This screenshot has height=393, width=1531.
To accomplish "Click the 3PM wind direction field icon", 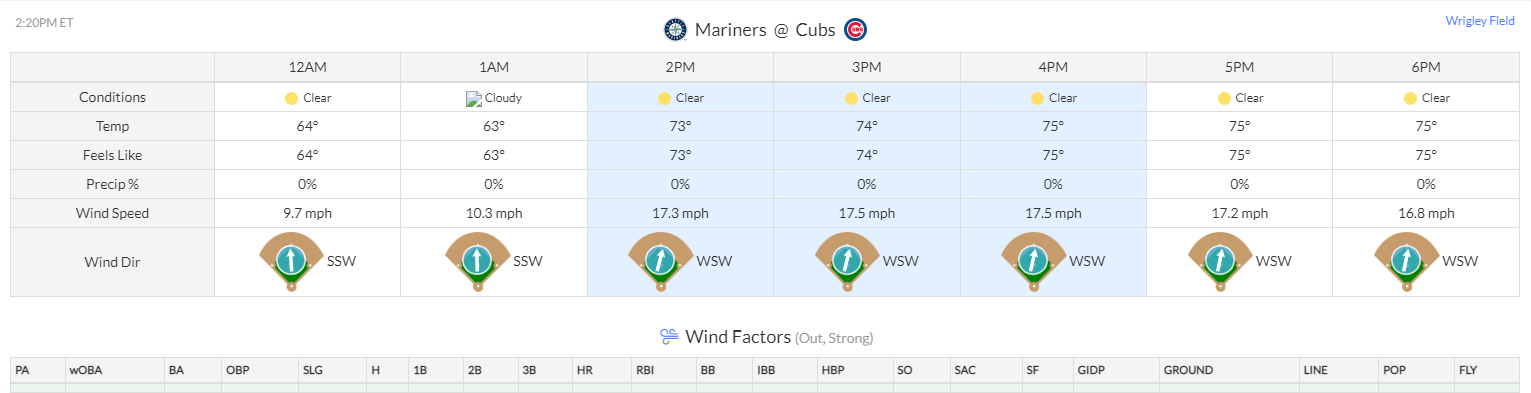I will tap(847, 261).
